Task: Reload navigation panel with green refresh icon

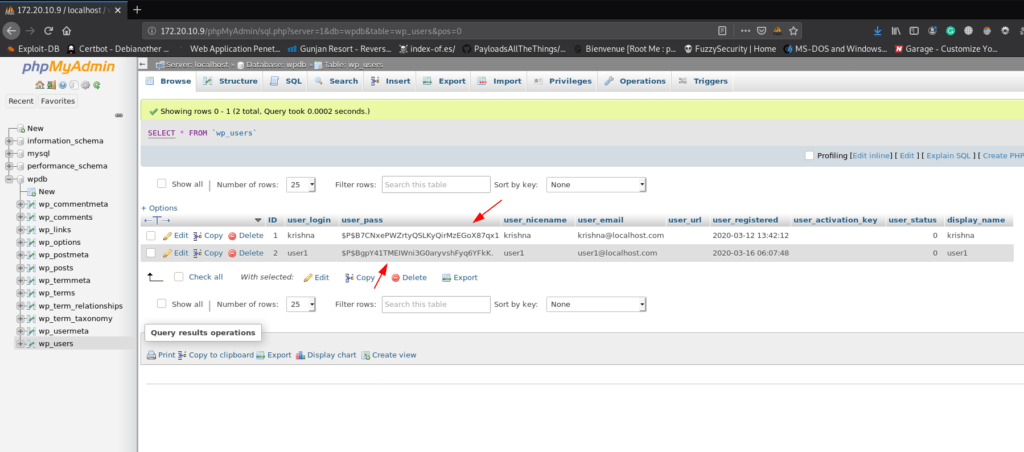Action: pyautogui.click(x=97, y=85)
